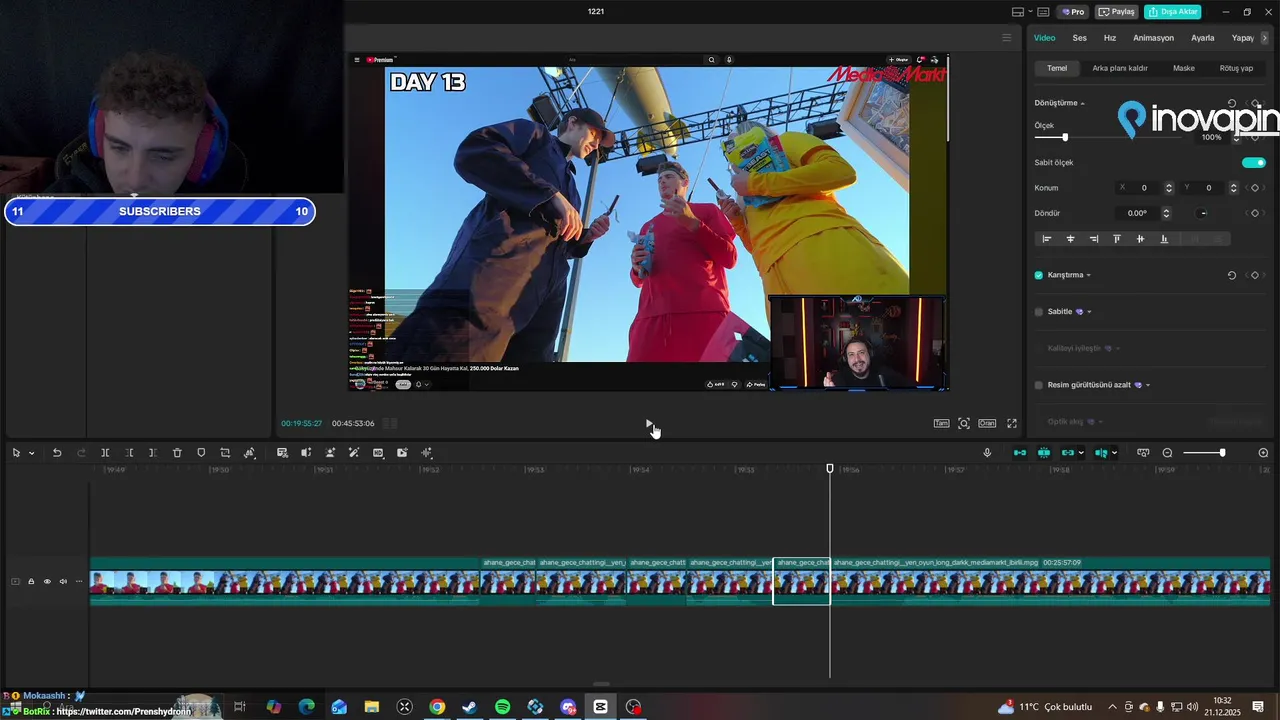Select the Crop tool in timeline toolbar
Screen dimensions: 1280x720
225,453
